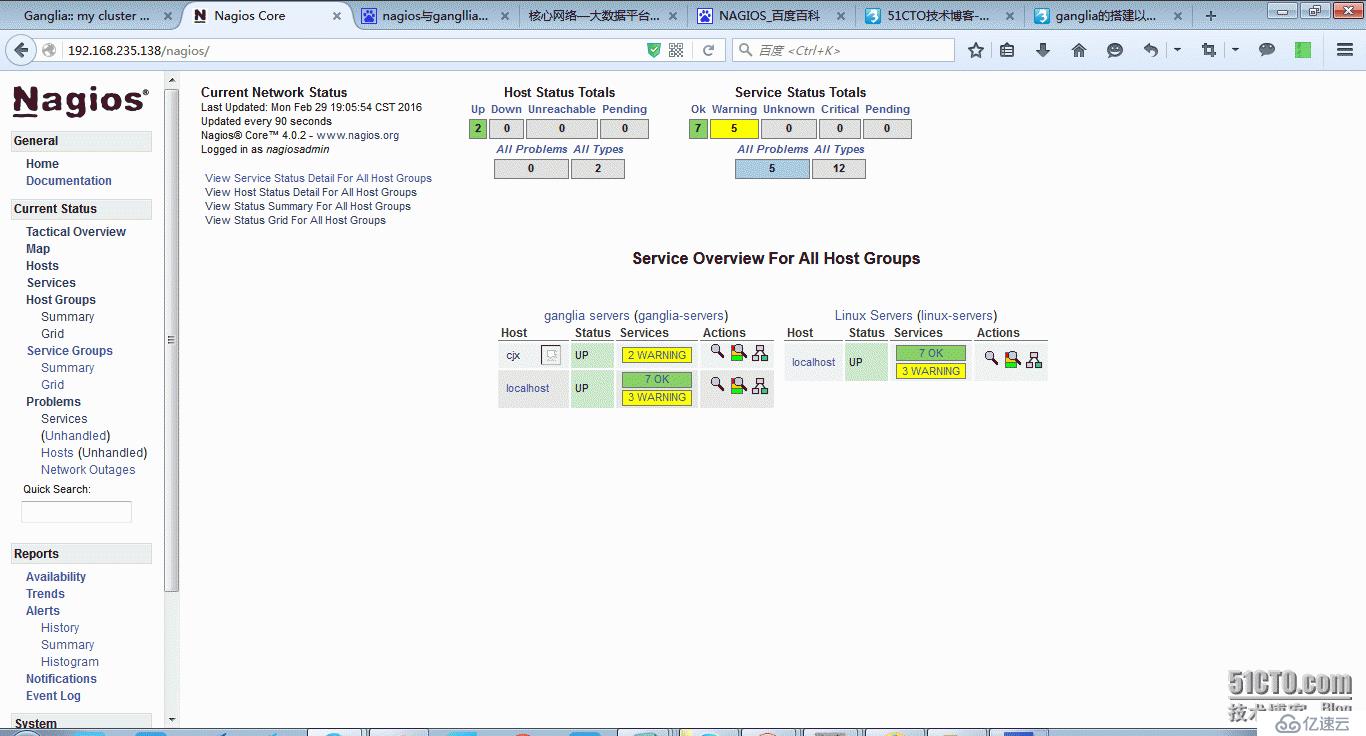Viewport: 1366px width, 736px height.
Task: Click the 2 WARNING badge for cjx
Action: (657, 355)
